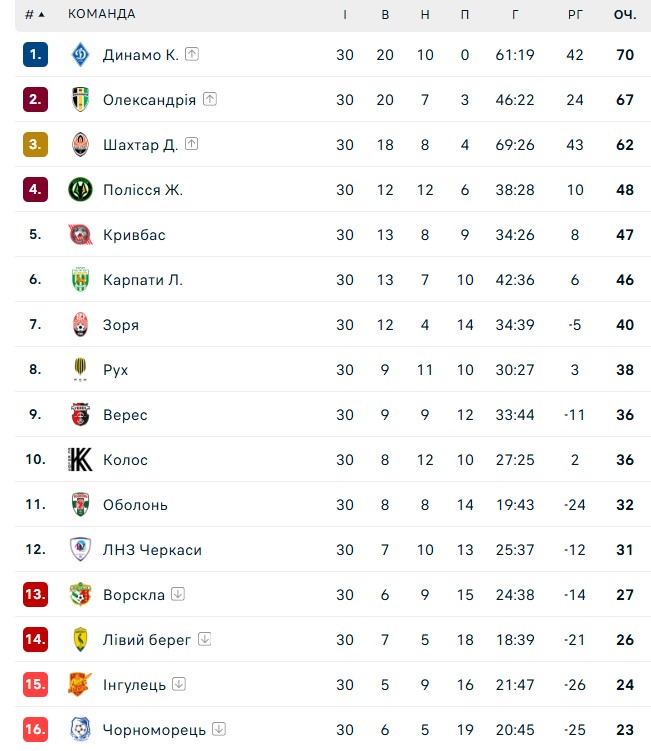The image size is (651, 751).
Task: Click the Karpaty Lviv club crest
Action: coord(80,280)
